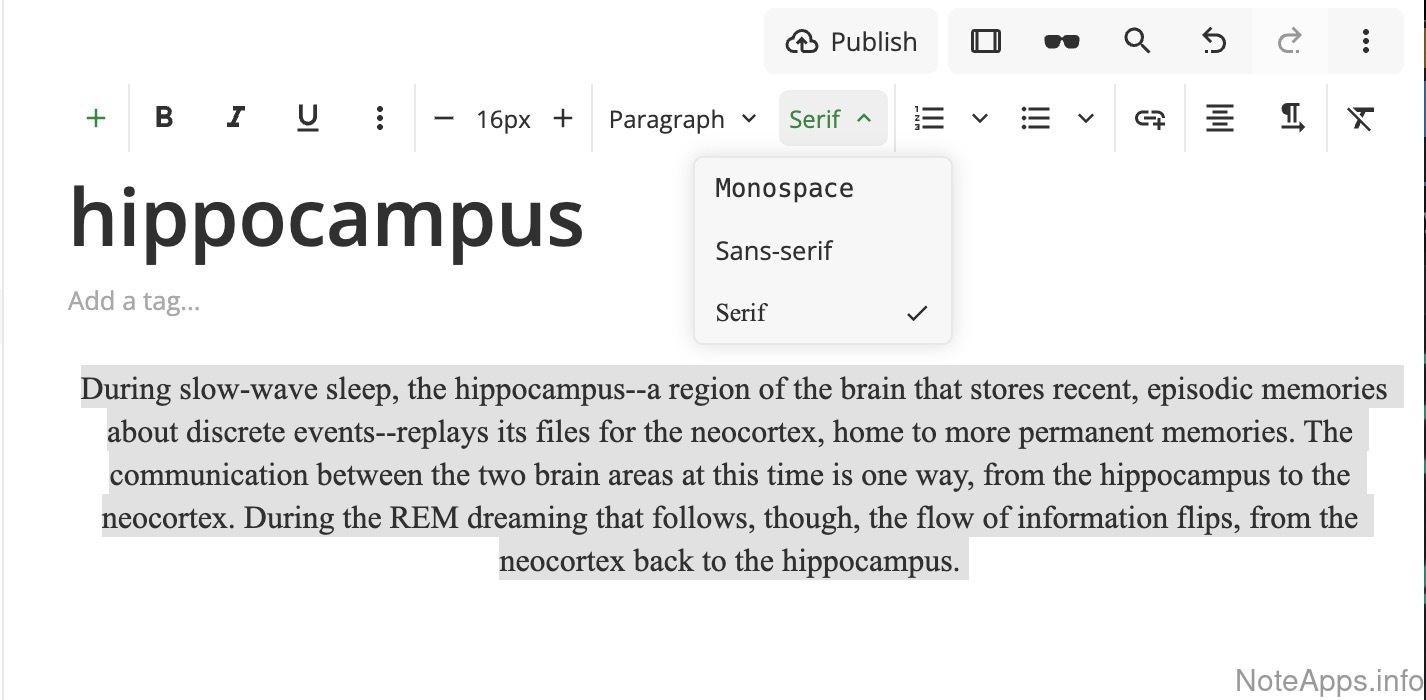Screen dimensions: 1426x700
Task: Open text alignment options
Action: pos(1220,119)
